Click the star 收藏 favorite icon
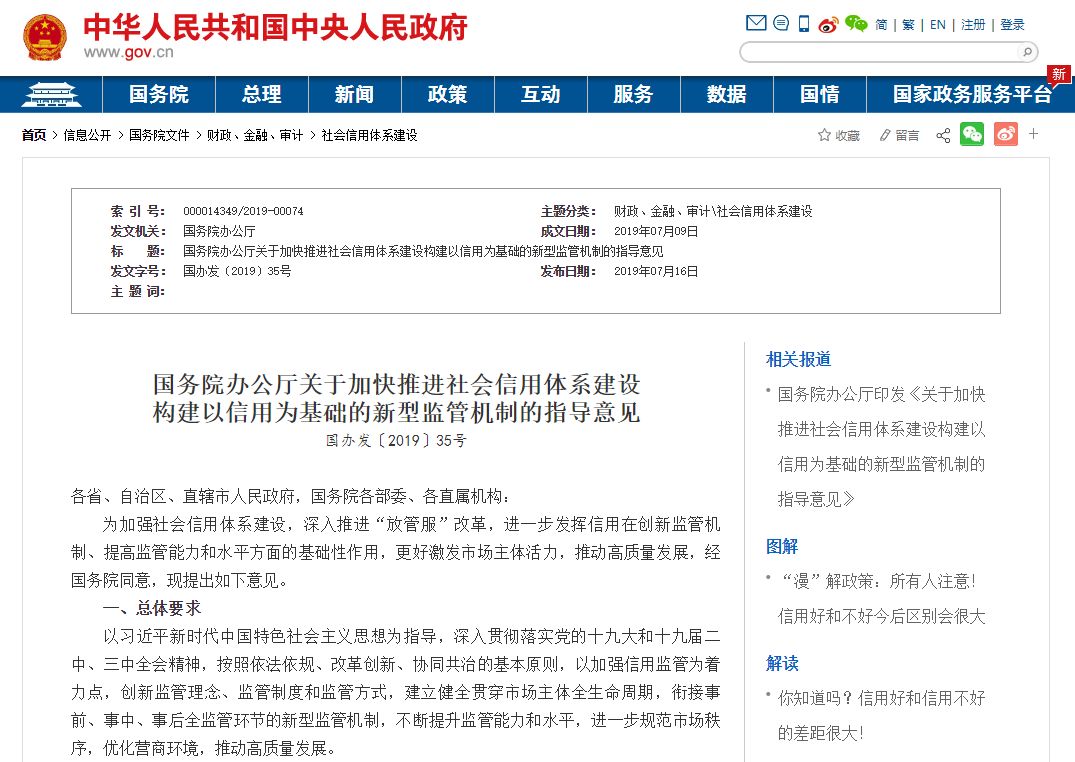 838,135
